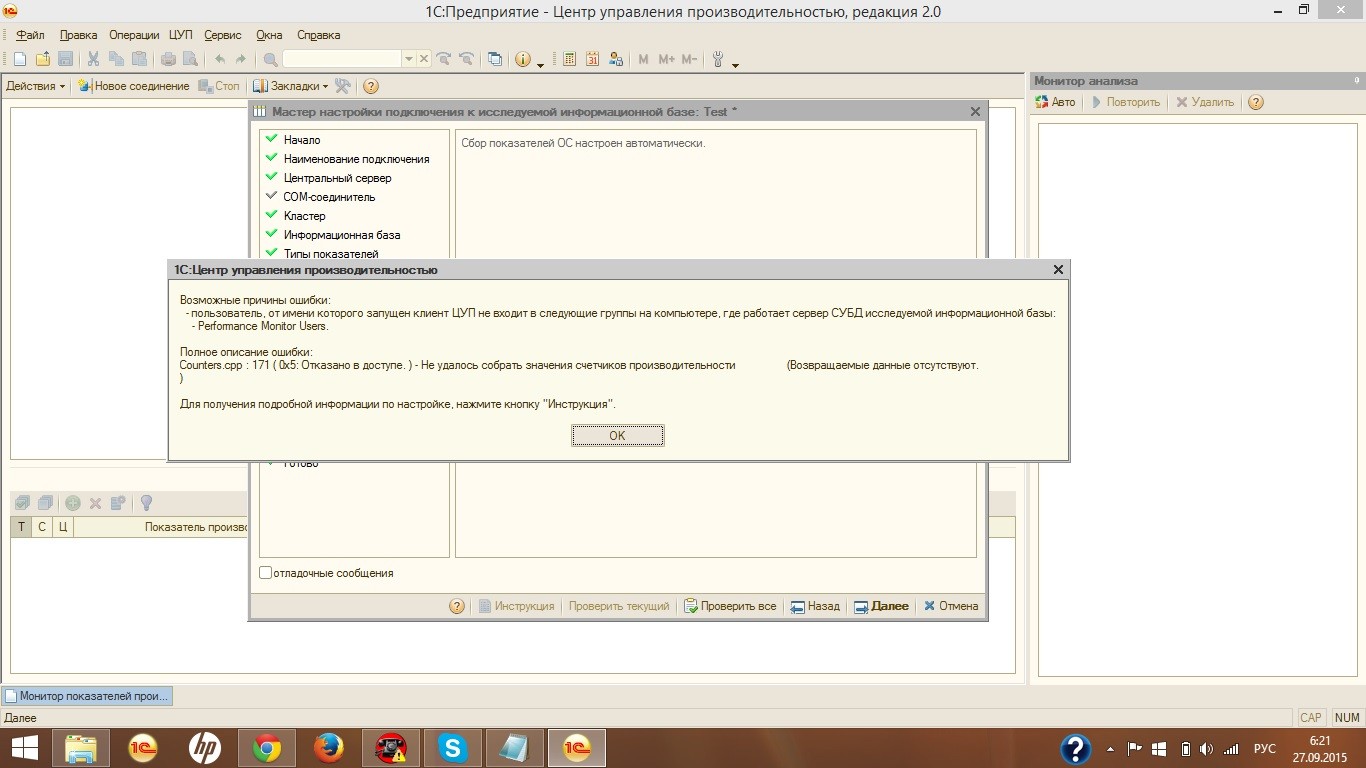Expand the Действия dropdown
The height and width of the screenshot is (768, 1366).
pyautogui.click(x=35, y=86)
